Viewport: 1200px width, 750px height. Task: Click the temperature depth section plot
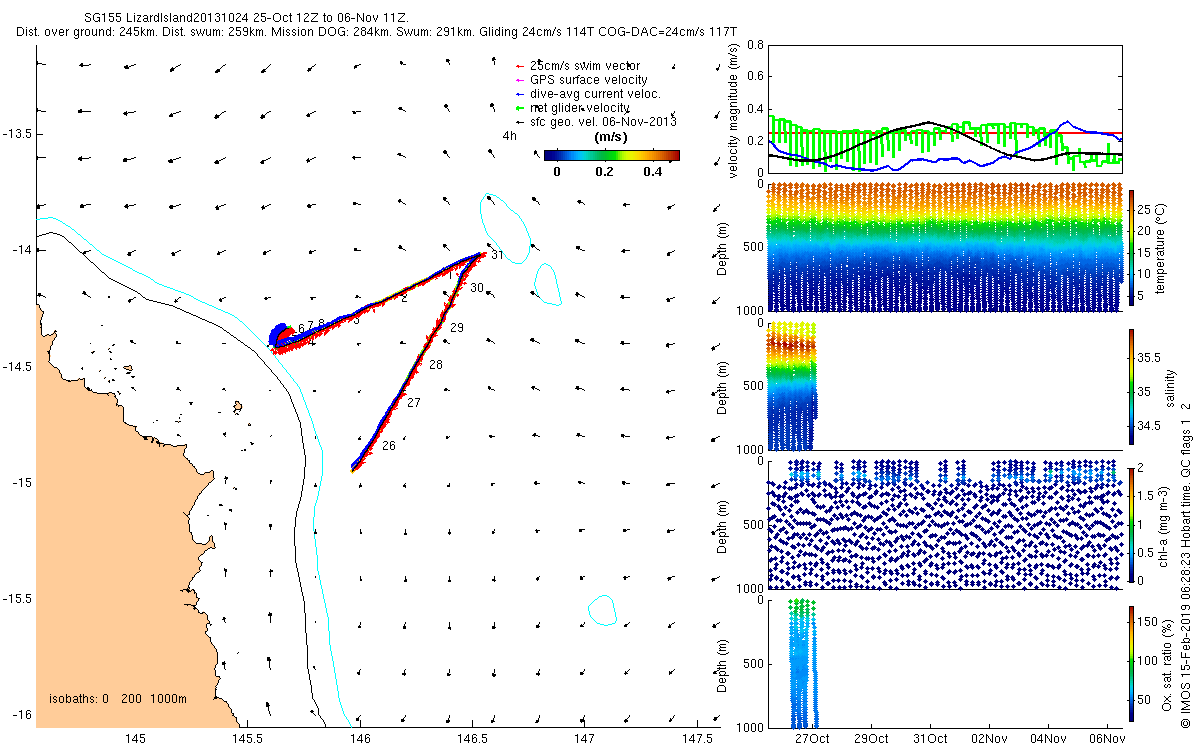(944, 247)
